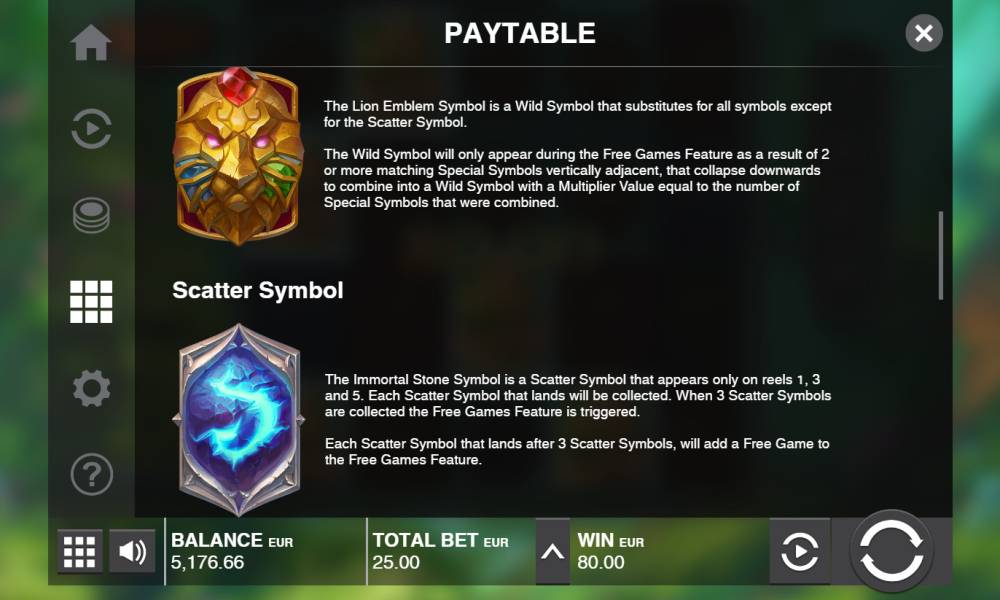
Task: Click the Win amount 80.00 display
Action: click(x=600, y=562)
